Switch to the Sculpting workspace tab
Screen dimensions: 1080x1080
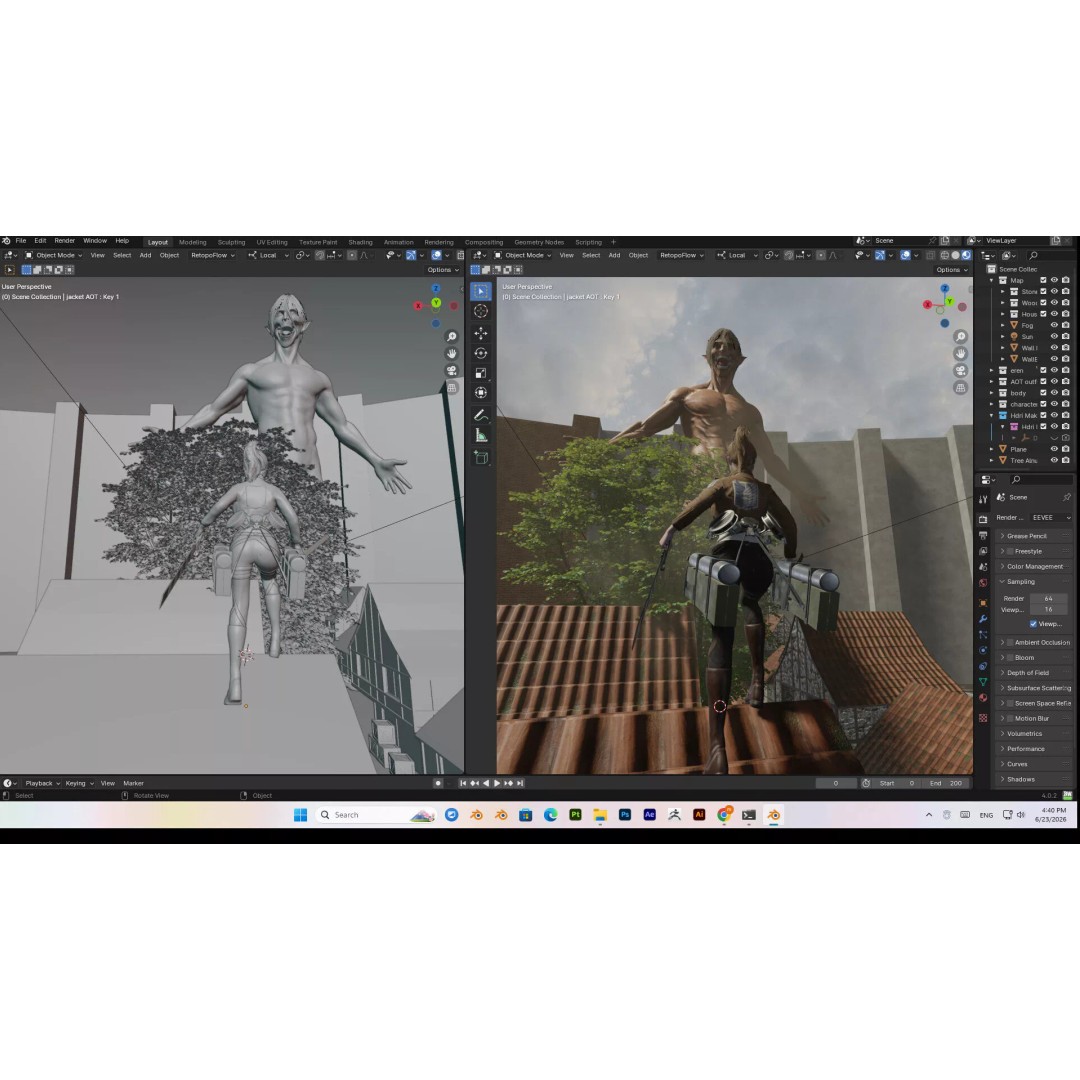coord(231,242)
